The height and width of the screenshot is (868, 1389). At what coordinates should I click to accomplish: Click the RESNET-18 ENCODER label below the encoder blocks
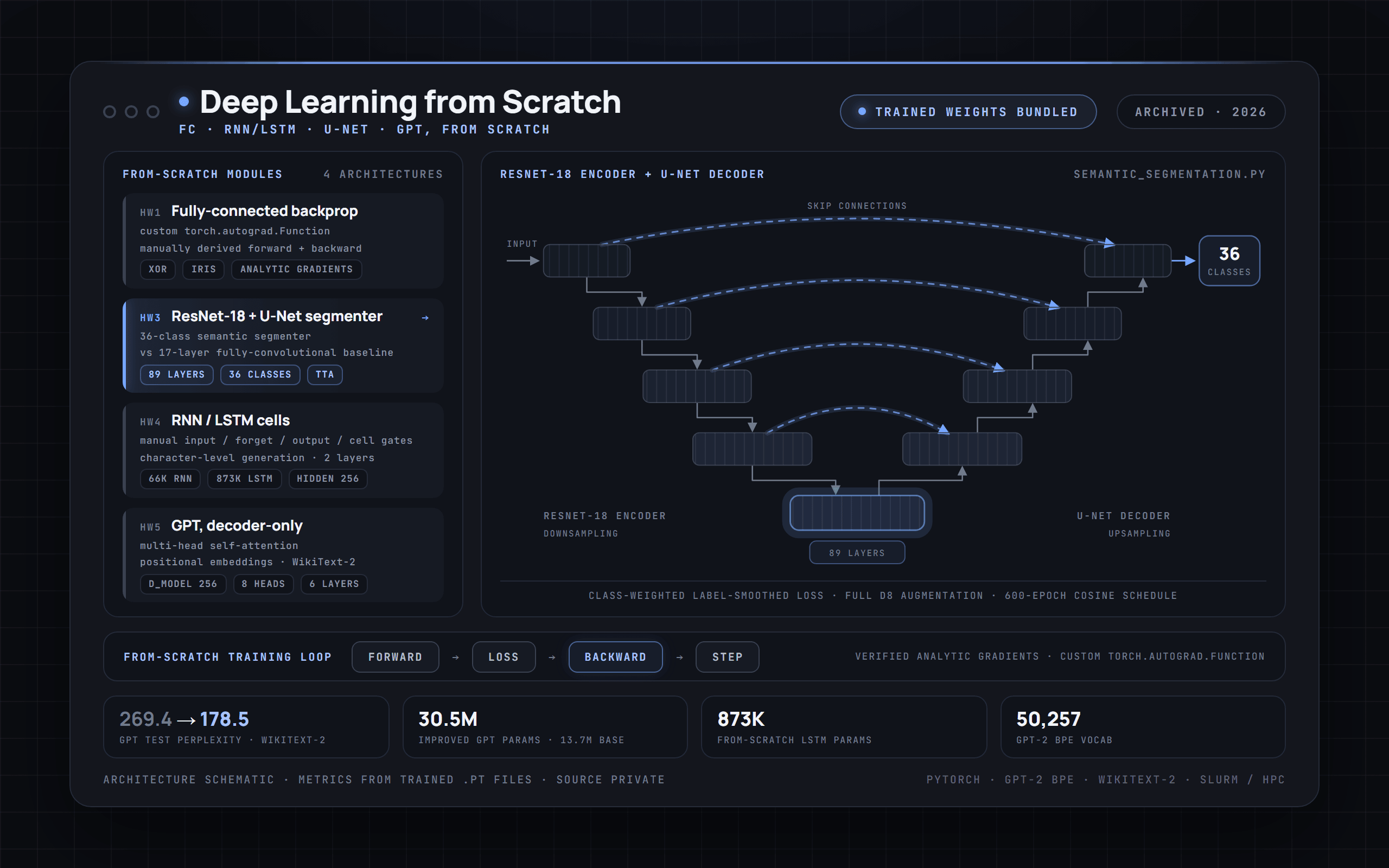coord(605,516)
